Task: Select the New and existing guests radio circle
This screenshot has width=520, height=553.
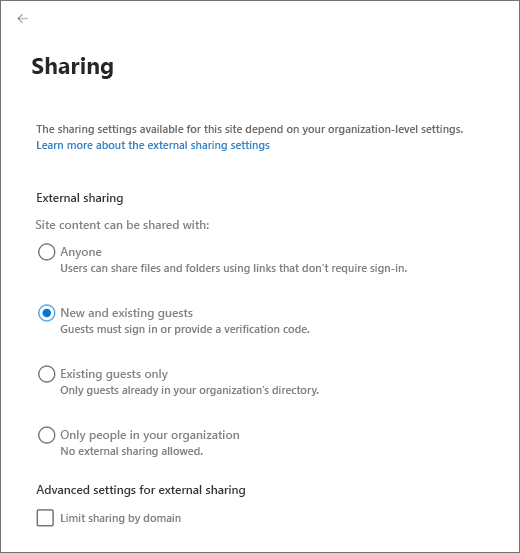Action: click(x=47, y=313)
